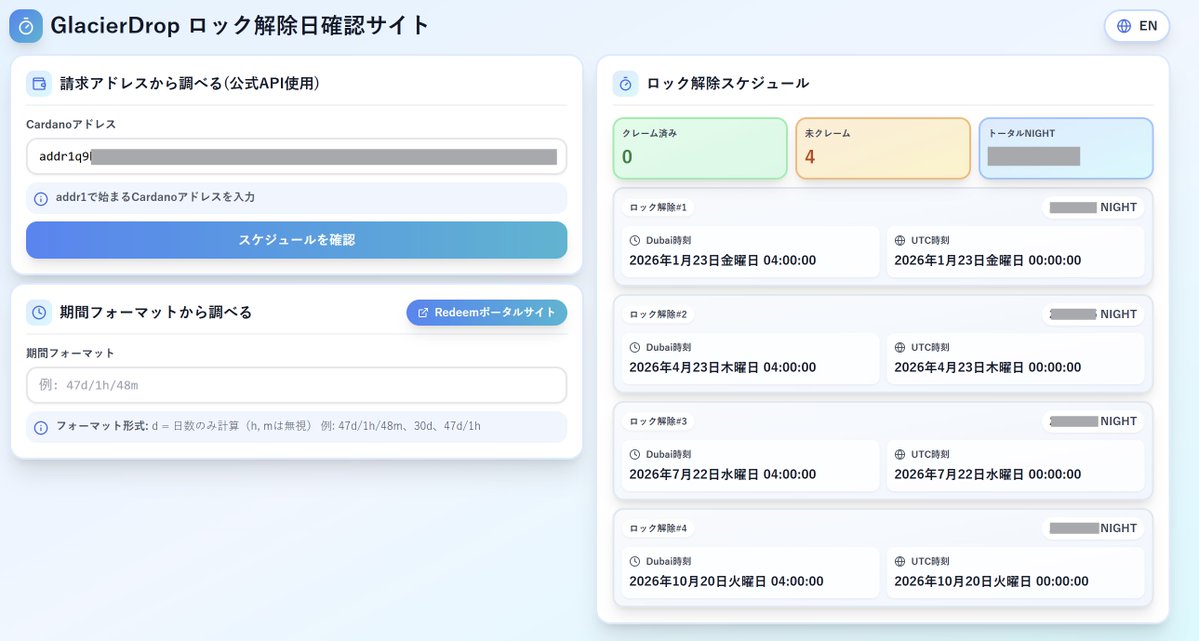Click the addr1で始まるCardanoアドレスを入力 hint text
1199x641 pixels.
[x=155, y=197]
